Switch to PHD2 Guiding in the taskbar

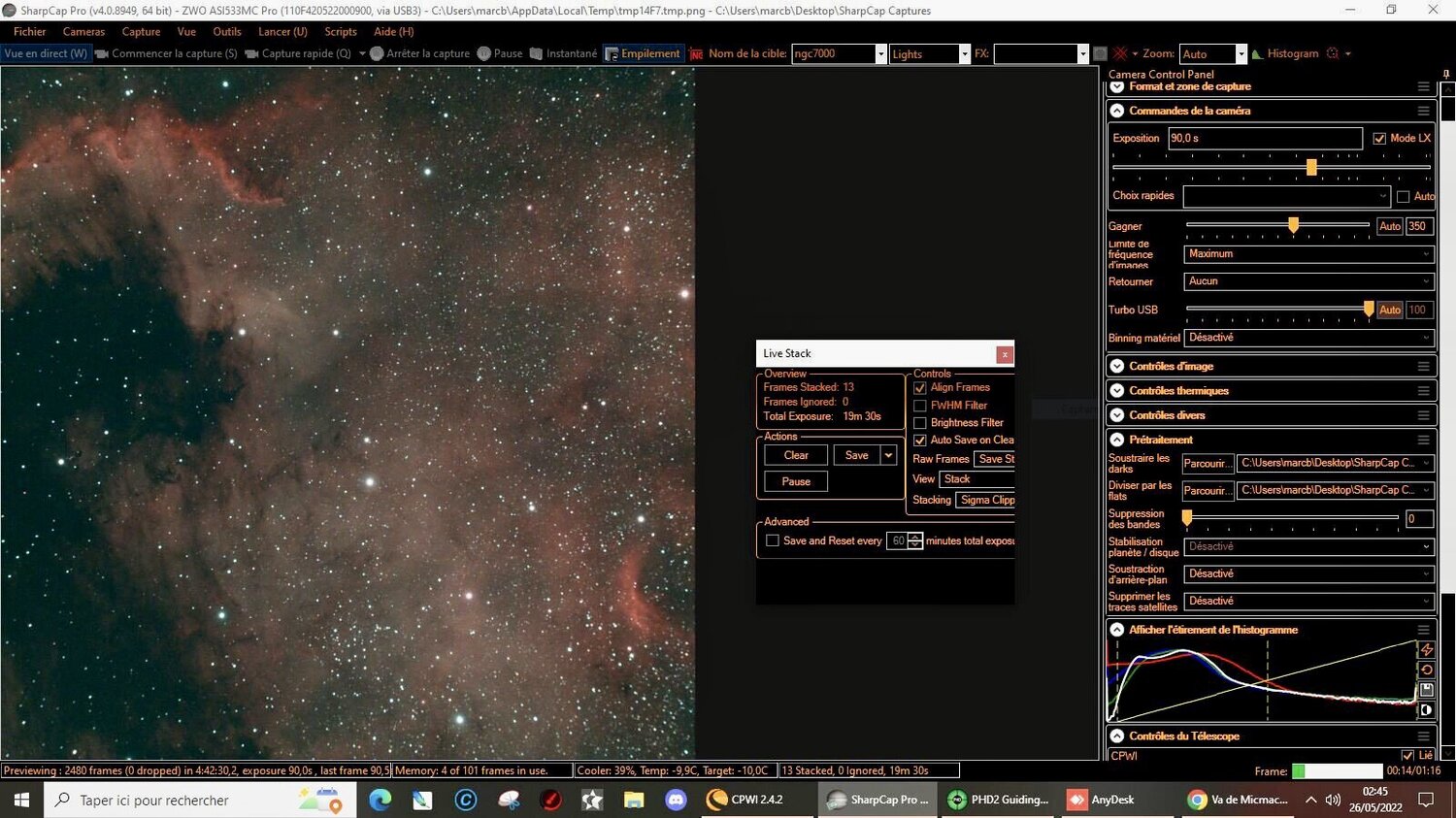pyautogui.click(x=999, y=800)
